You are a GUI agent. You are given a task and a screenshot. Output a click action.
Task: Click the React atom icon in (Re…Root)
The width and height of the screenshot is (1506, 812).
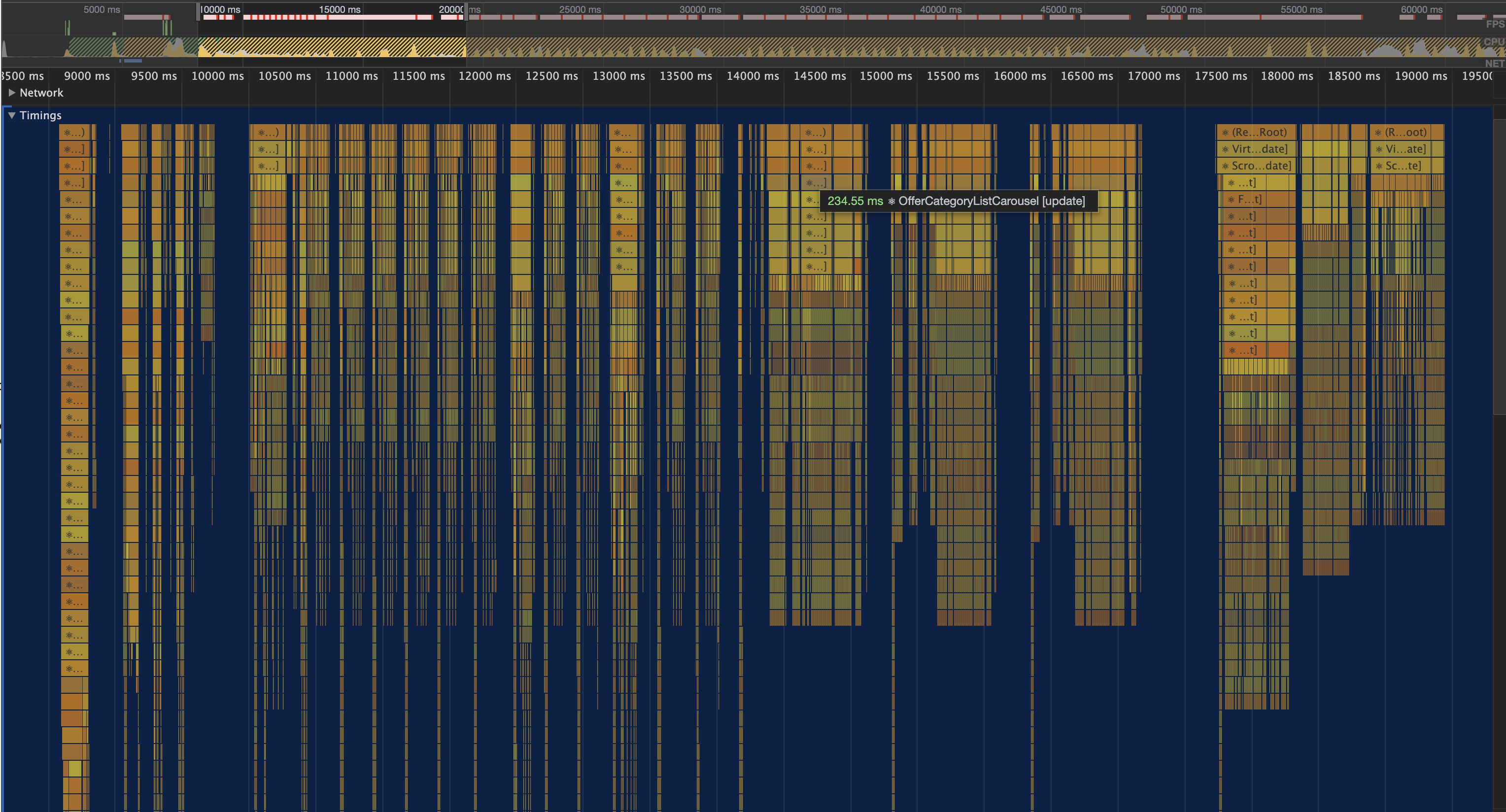point(1226,133)
